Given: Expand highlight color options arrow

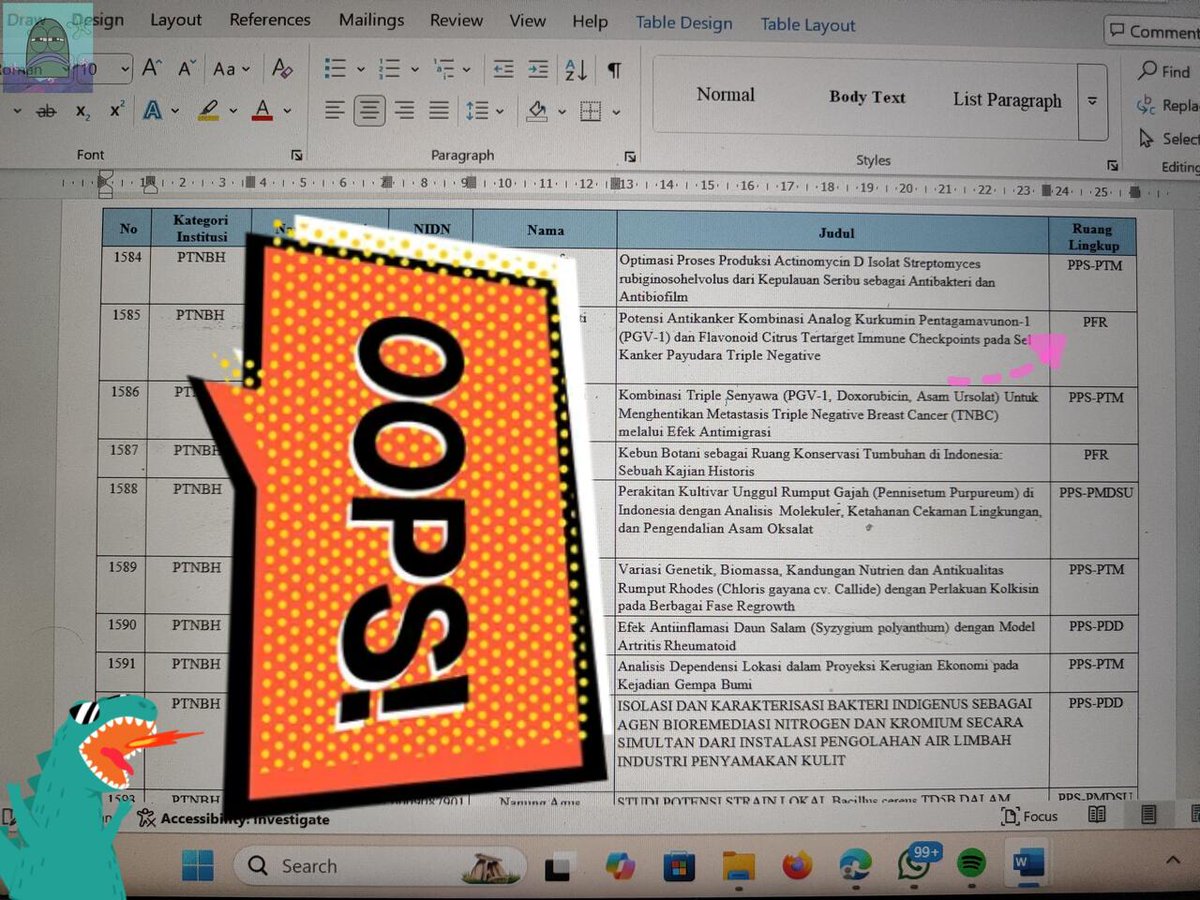Looking at the screenshot, I should tap(232, 110).
